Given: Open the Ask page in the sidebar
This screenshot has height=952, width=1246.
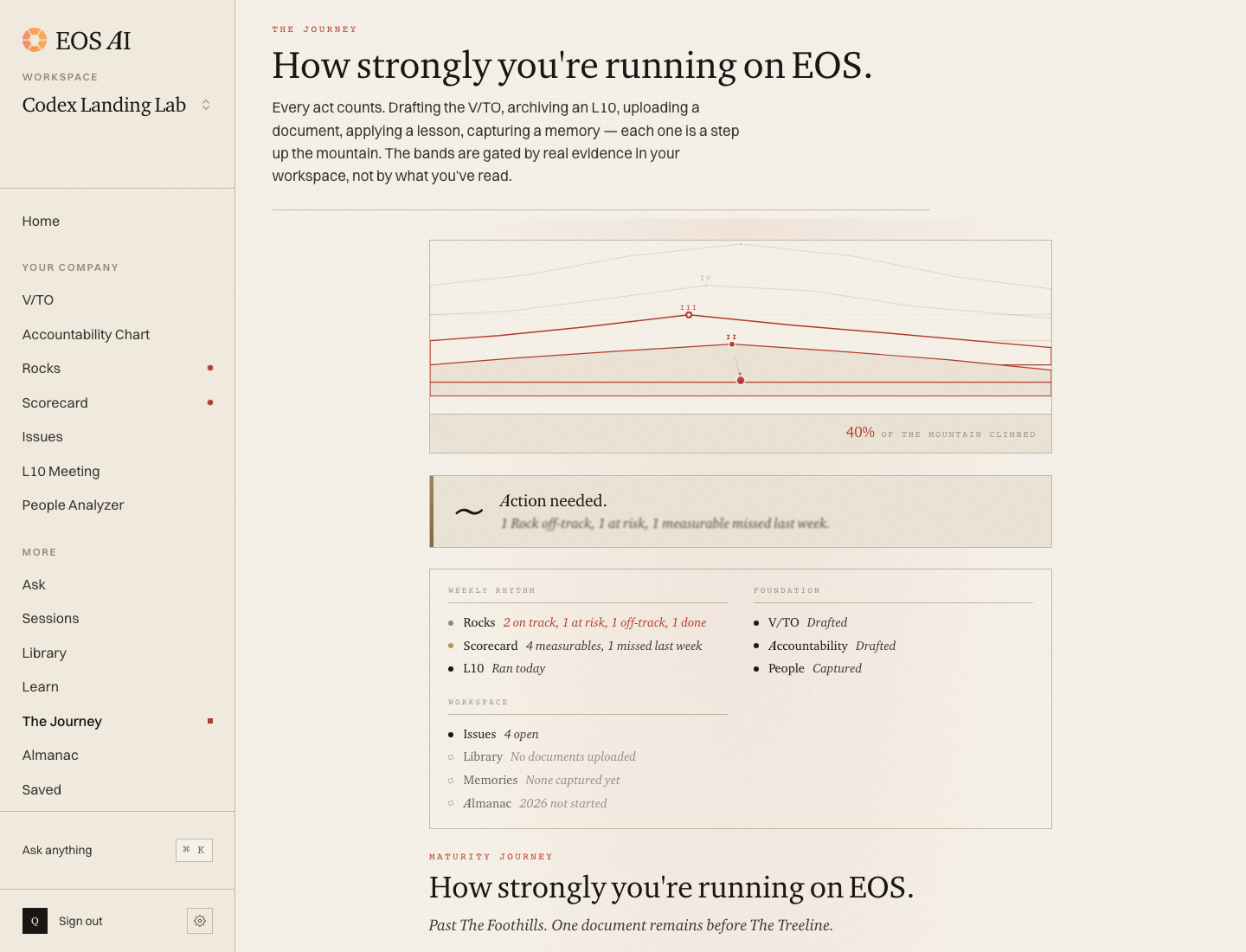Looking at the screenshot, I should click(x=34, y=585).
